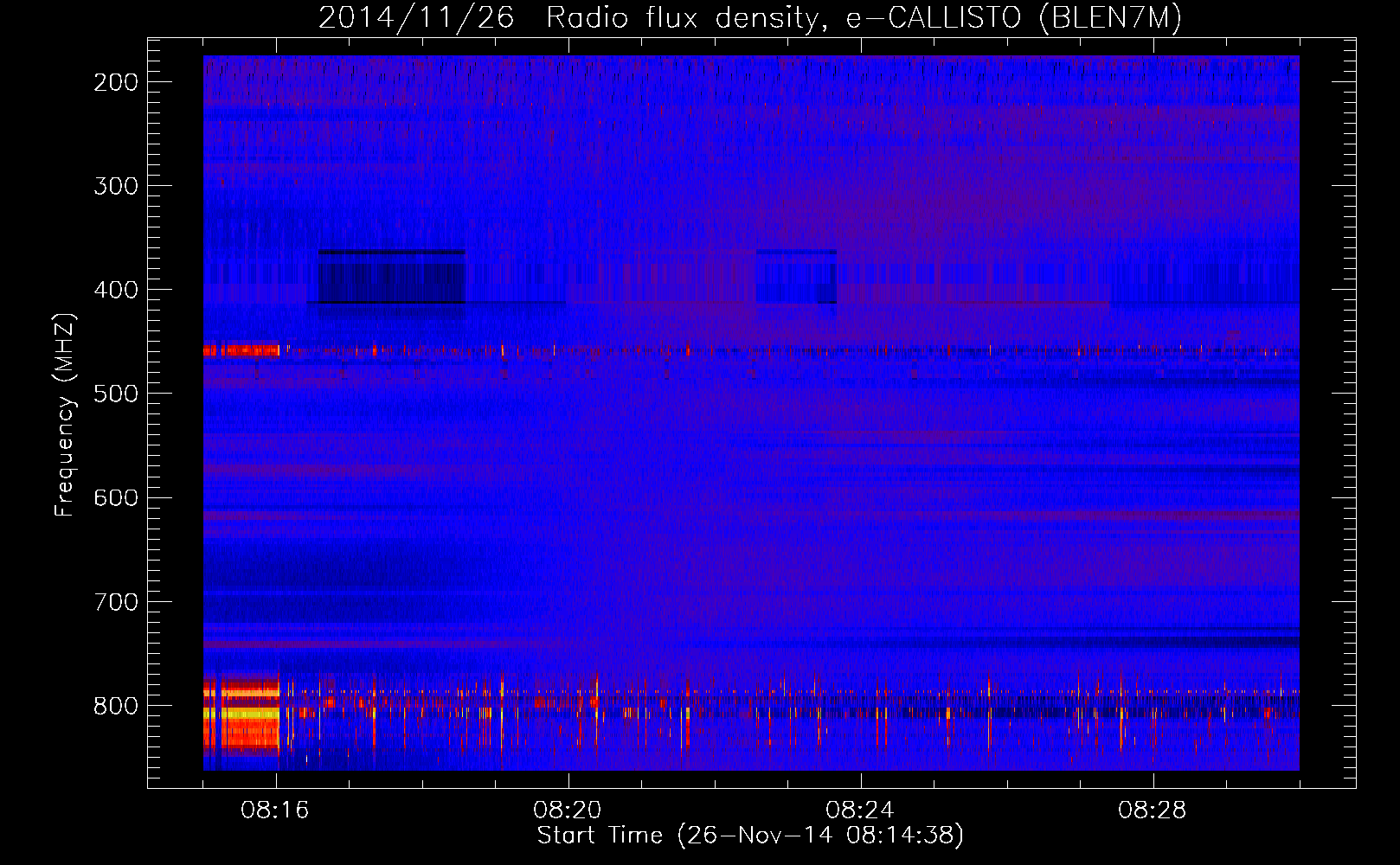Click the plot title "2014/11/26 Radio flux density, e-CALLISTO (BLEN7M)"
Image resolution: width=1400 pixels, height=865 pixels.
pos(750,17)
